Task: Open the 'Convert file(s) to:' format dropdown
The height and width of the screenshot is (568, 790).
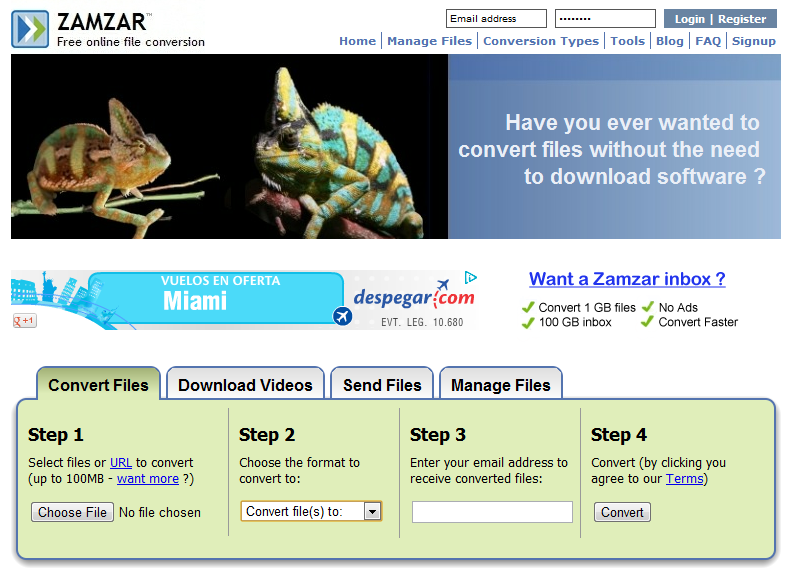Action: [x=311, y=511]
